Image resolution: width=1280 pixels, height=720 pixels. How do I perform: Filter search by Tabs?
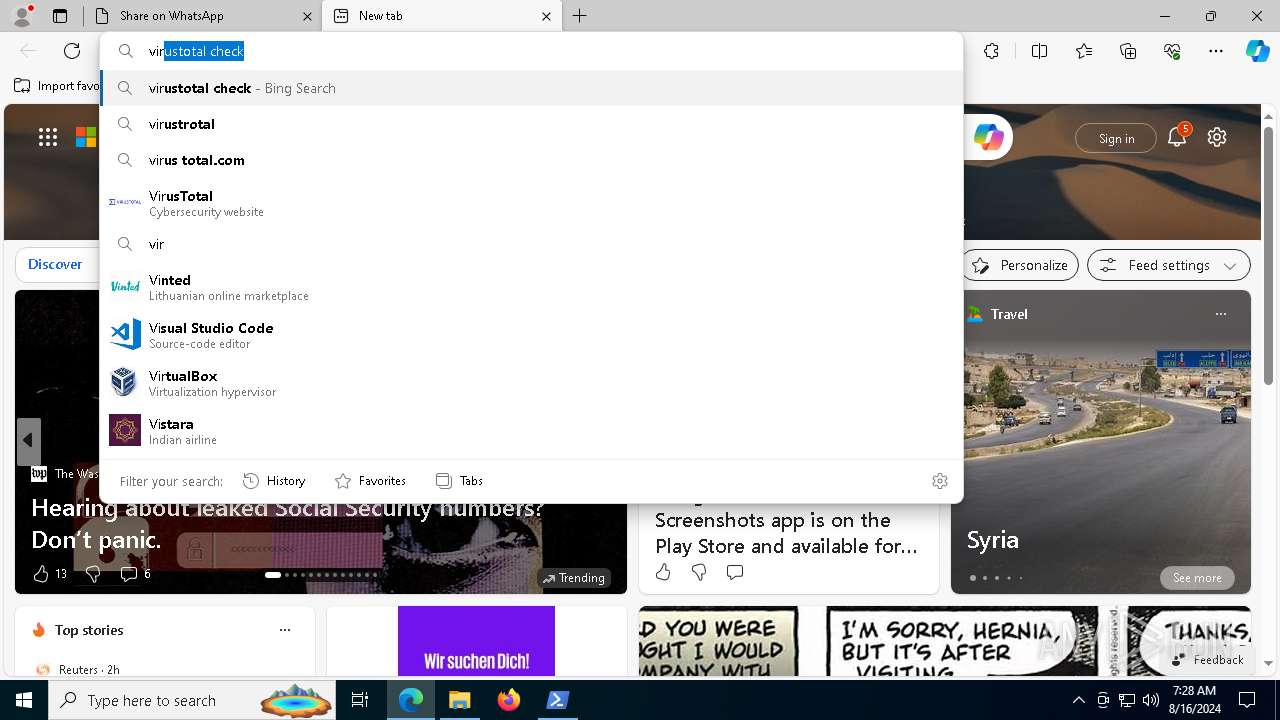coord(460,481)
